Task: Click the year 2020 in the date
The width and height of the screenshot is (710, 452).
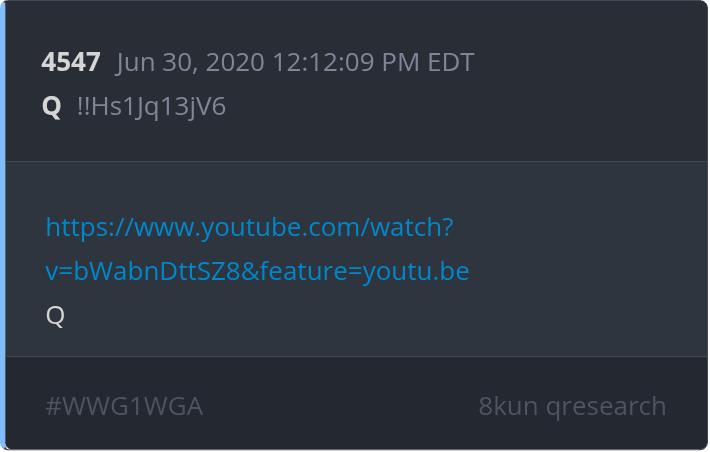Action: tap(235, 62)
